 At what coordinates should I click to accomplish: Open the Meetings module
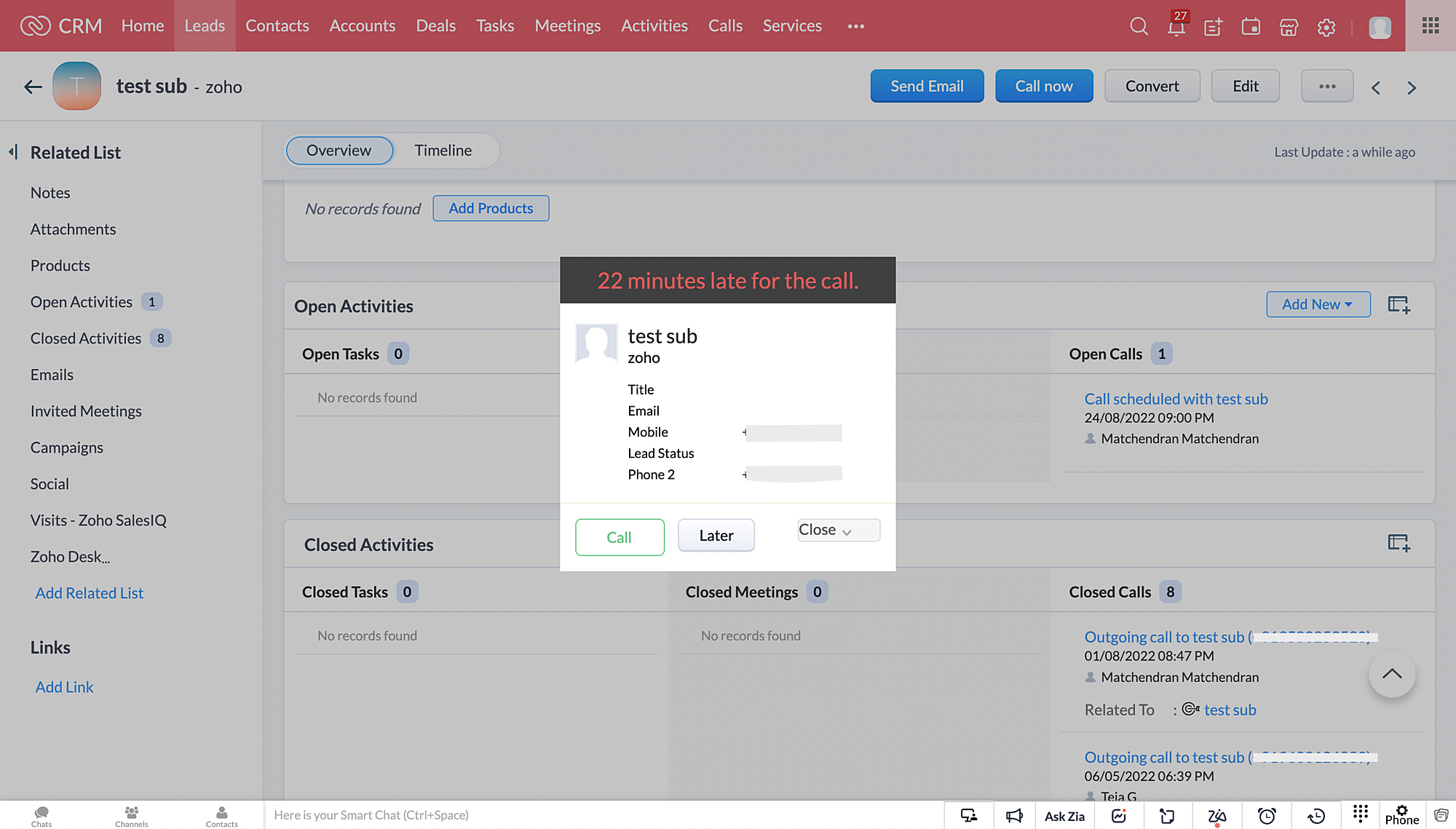tap(567, 25)
